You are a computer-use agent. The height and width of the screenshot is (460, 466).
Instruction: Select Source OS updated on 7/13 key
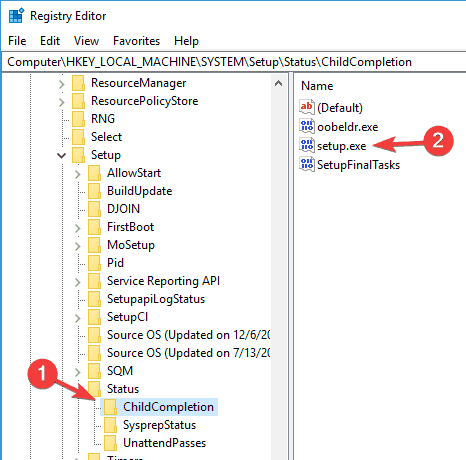pyautogui.click(x=188, y=353)
